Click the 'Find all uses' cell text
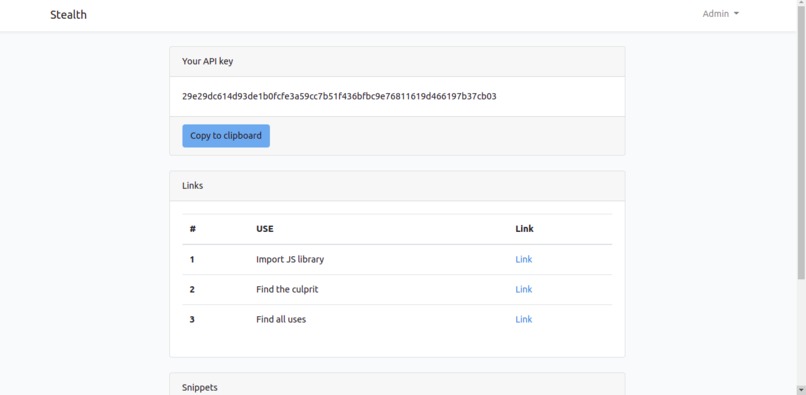Viewport: 806px width, 395px height. tap(281, 319)
